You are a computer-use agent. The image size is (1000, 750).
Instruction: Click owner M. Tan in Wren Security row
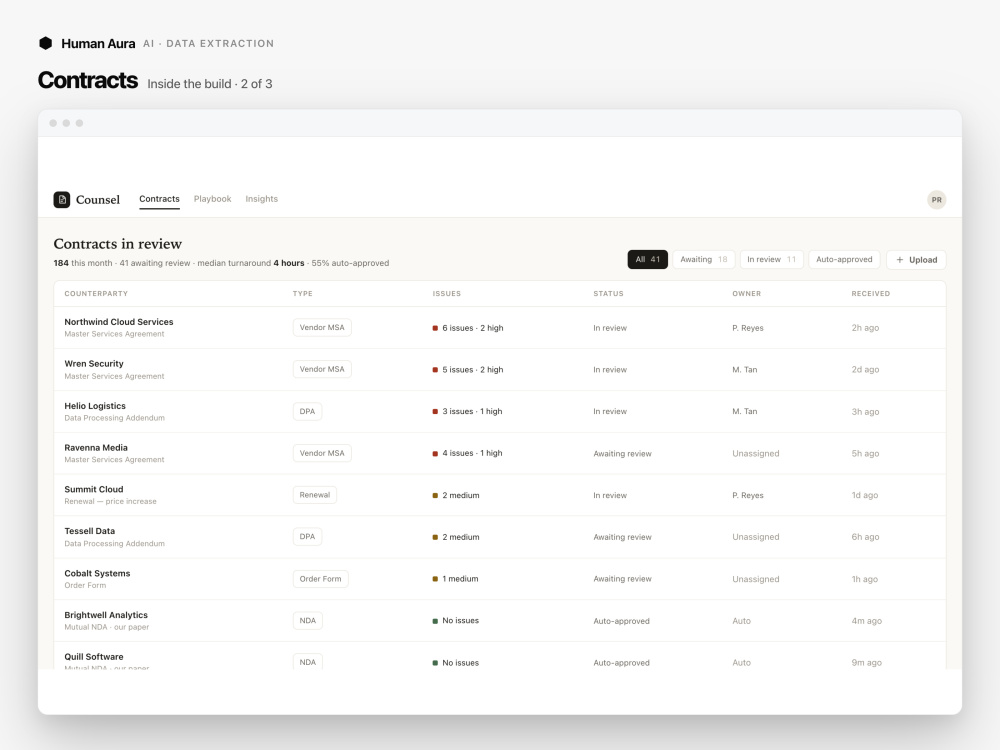tap(745, 369)
